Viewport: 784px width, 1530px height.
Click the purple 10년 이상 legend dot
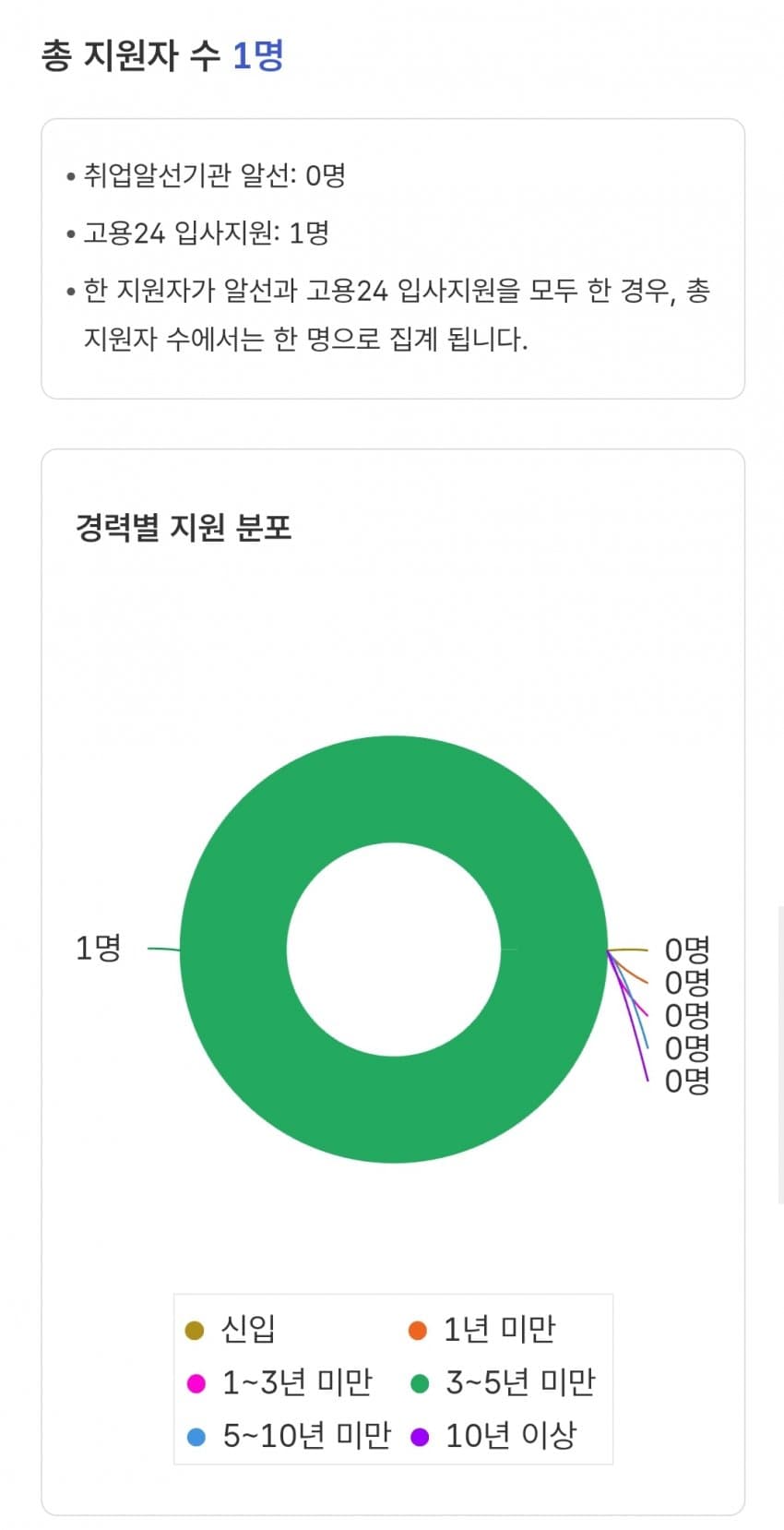[x=419, y=1437]
